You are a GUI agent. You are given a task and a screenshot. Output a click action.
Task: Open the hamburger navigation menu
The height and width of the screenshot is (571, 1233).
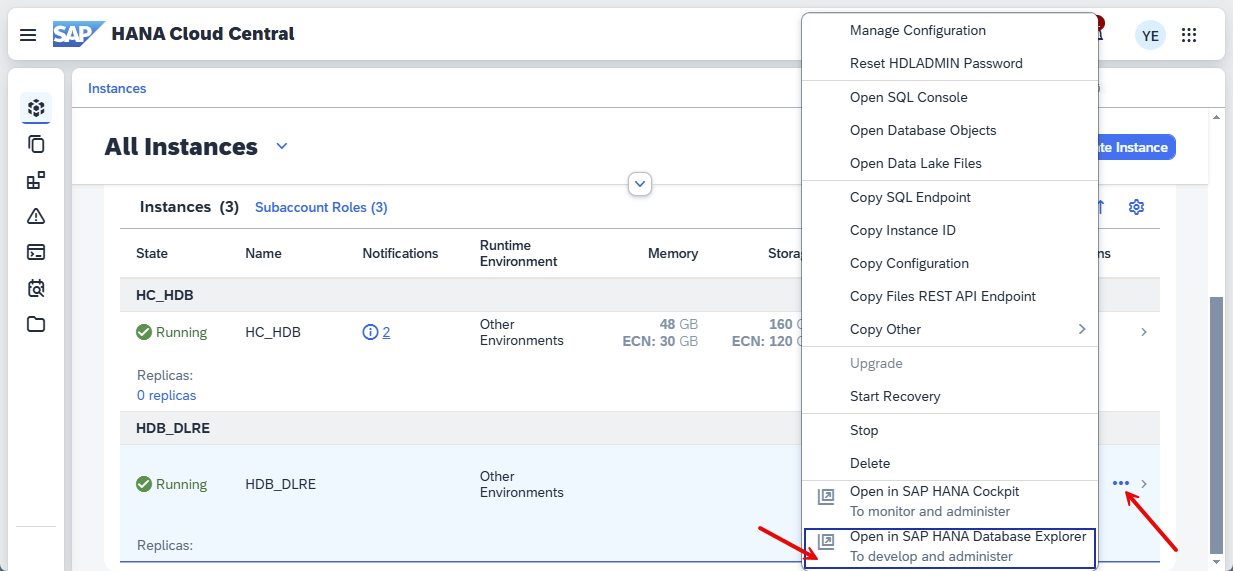point(28,35)
